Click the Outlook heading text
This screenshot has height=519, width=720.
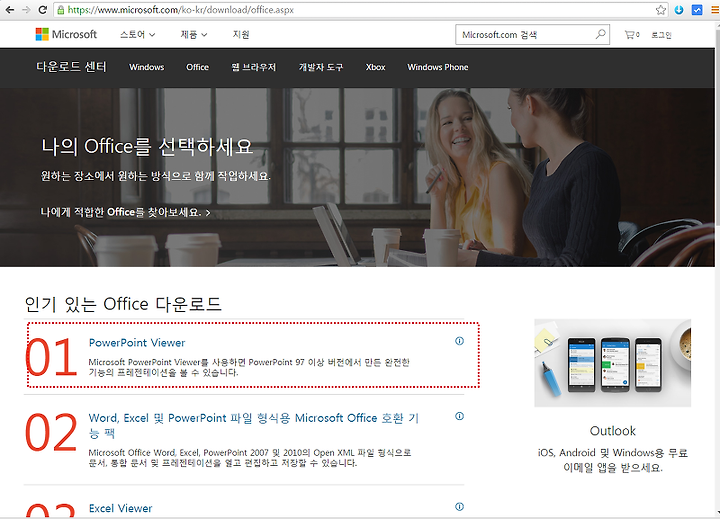coord(613,431)
